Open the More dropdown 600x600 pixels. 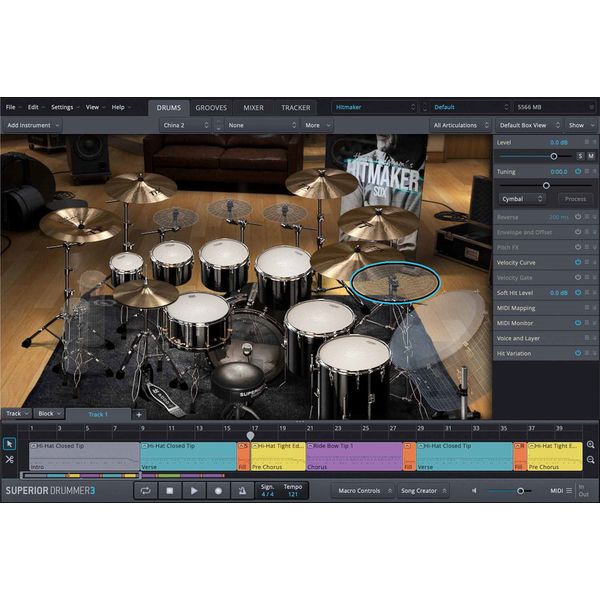317,125
